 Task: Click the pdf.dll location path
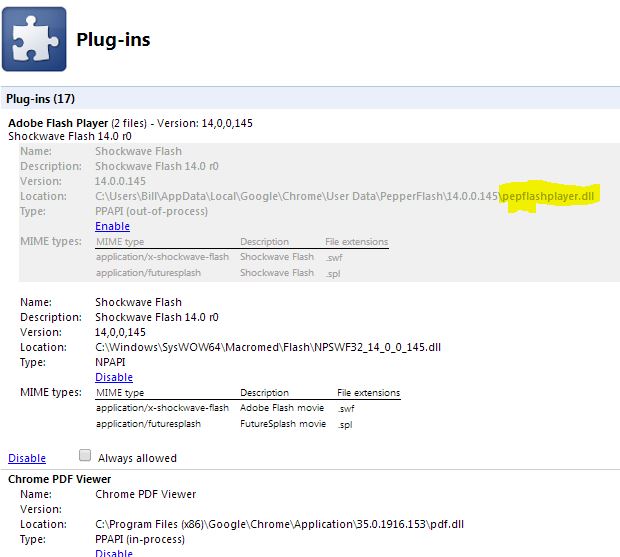pyautogui.click(x=279, y=524)
